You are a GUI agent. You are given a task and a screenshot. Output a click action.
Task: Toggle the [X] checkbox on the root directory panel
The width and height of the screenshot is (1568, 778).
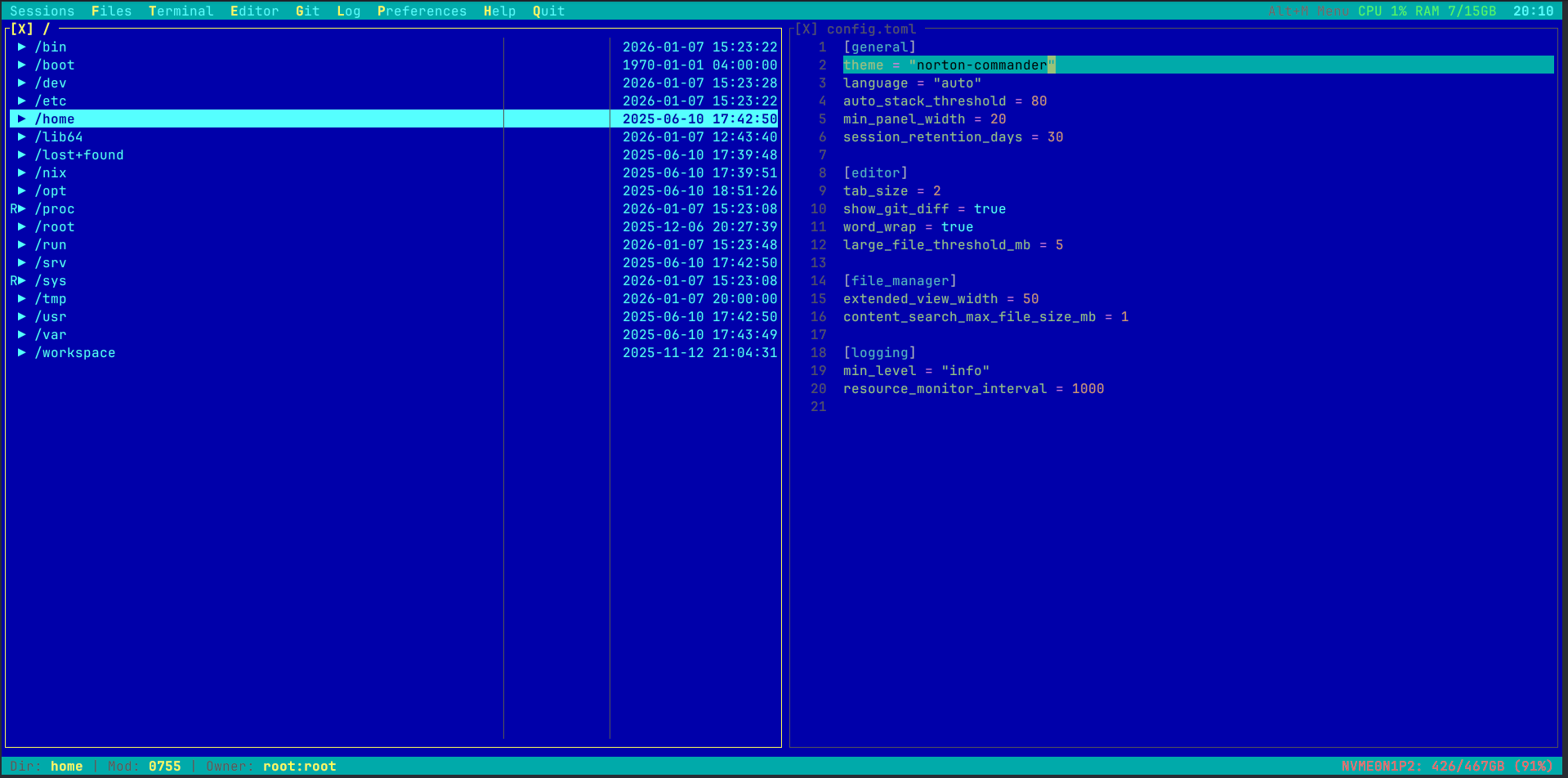pyautogui.click(x=23, y=29)
